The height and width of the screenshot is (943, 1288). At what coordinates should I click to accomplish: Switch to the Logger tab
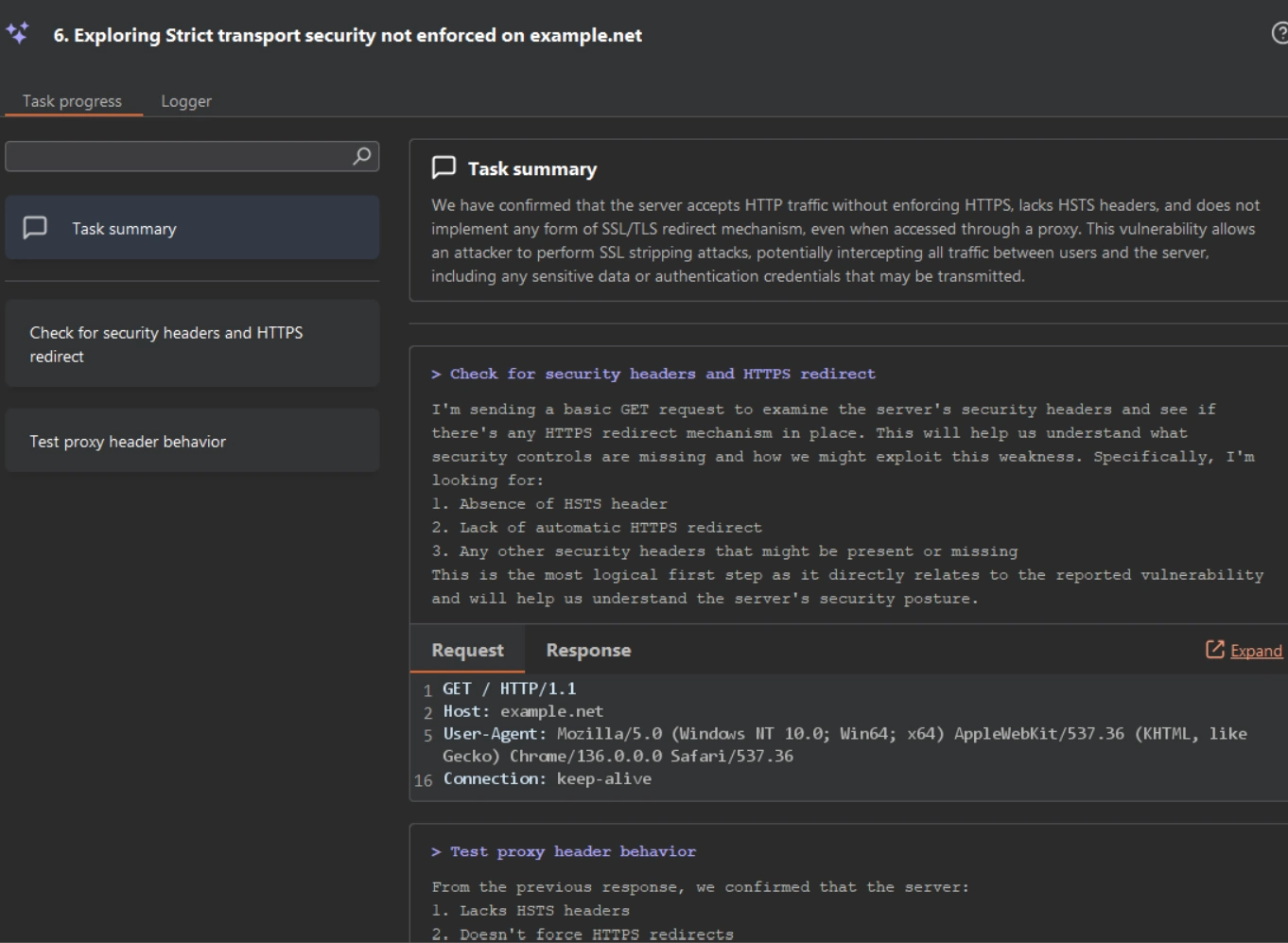[186, 100]
